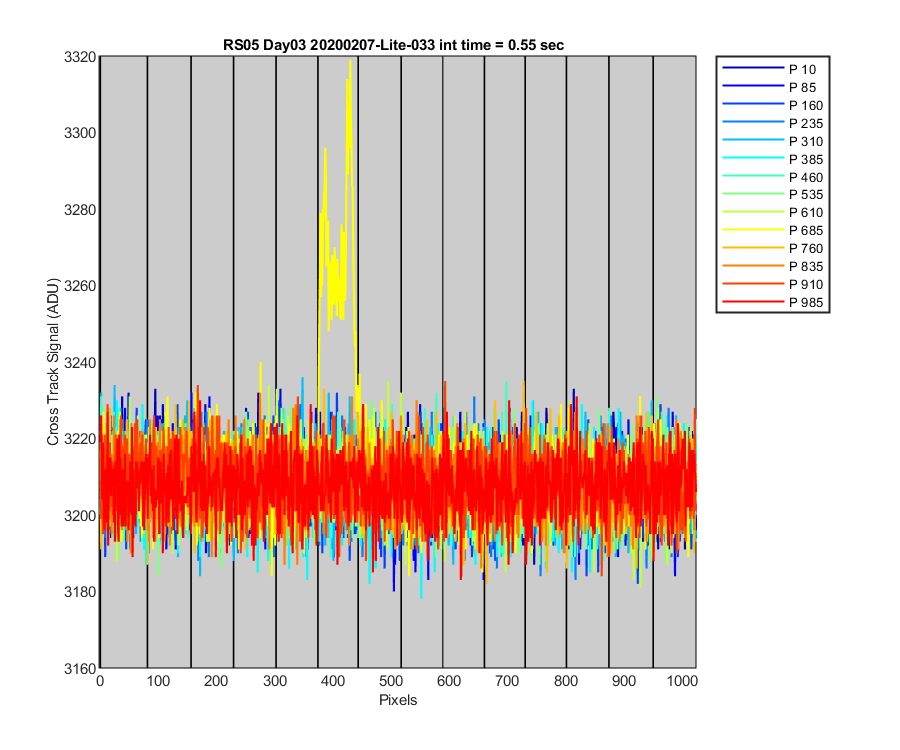
Task: Select the P 160 legend entry
Action: [x=773, y=106]
